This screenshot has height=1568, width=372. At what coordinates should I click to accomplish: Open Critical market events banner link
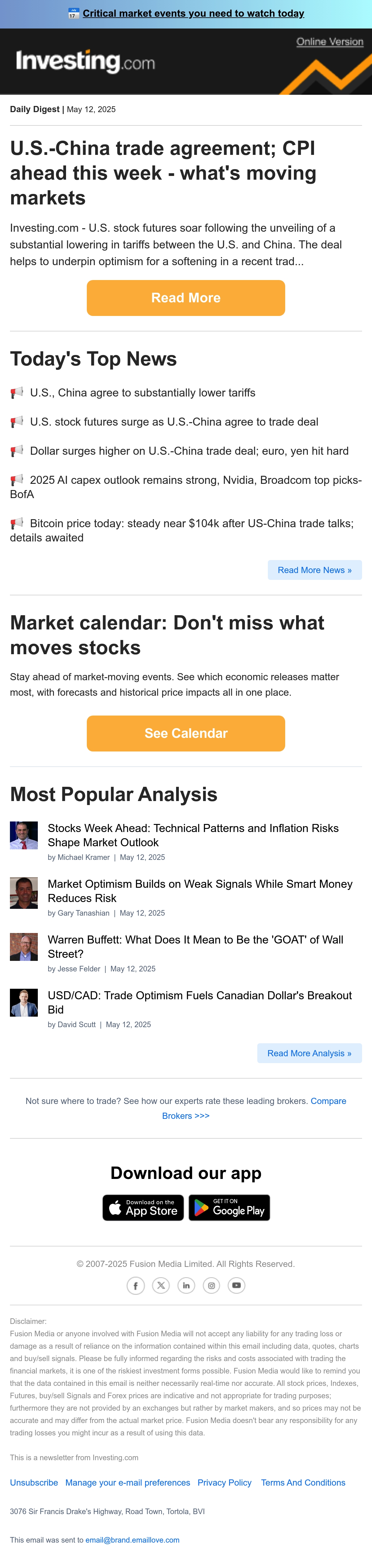[194, 13]
